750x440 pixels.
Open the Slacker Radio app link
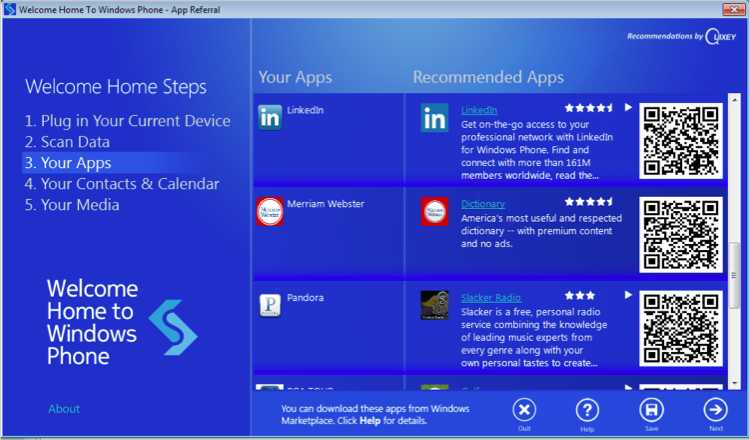pyautogui.click(x=491, y=297)
